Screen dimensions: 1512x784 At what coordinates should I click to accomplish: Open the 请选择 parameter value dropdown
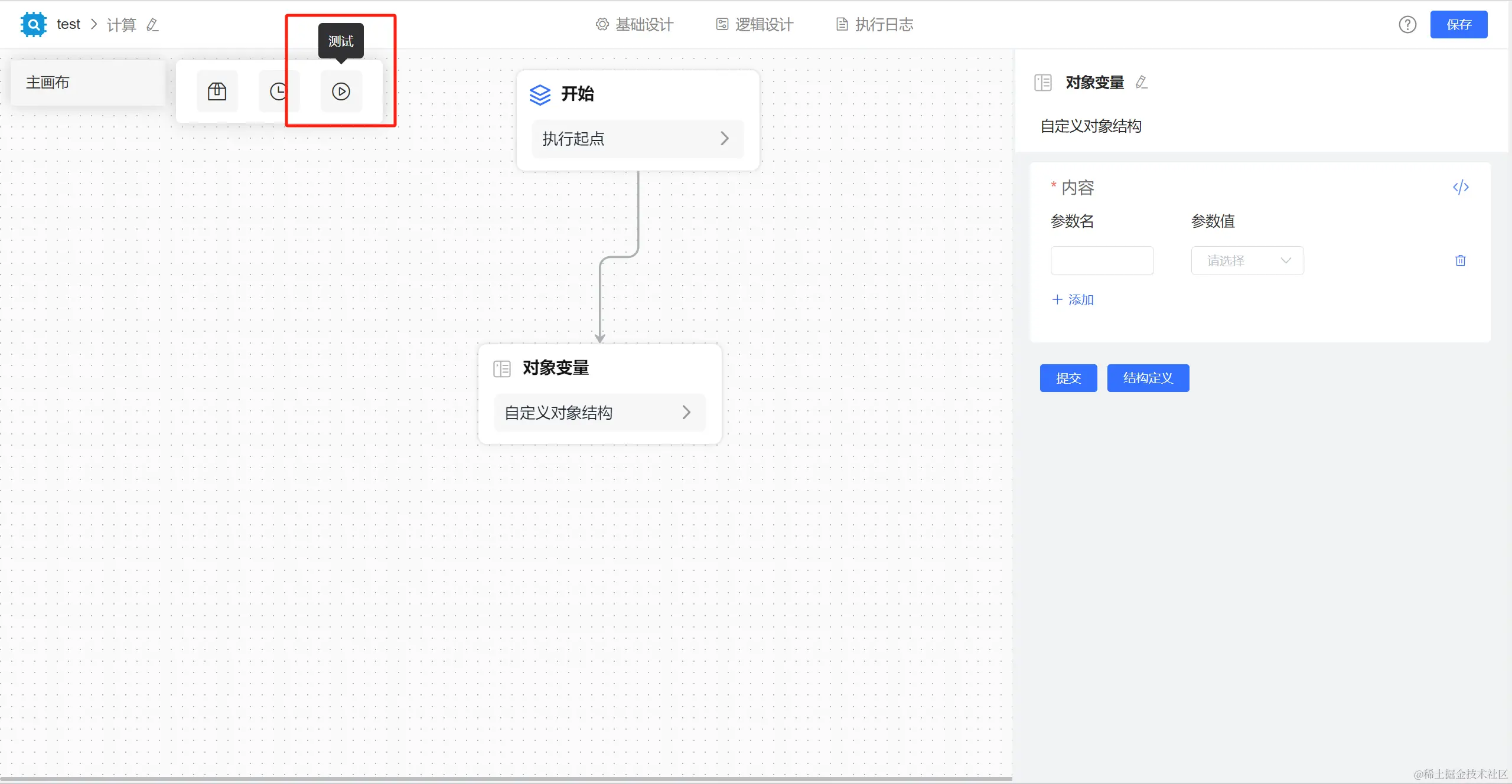1247,260
